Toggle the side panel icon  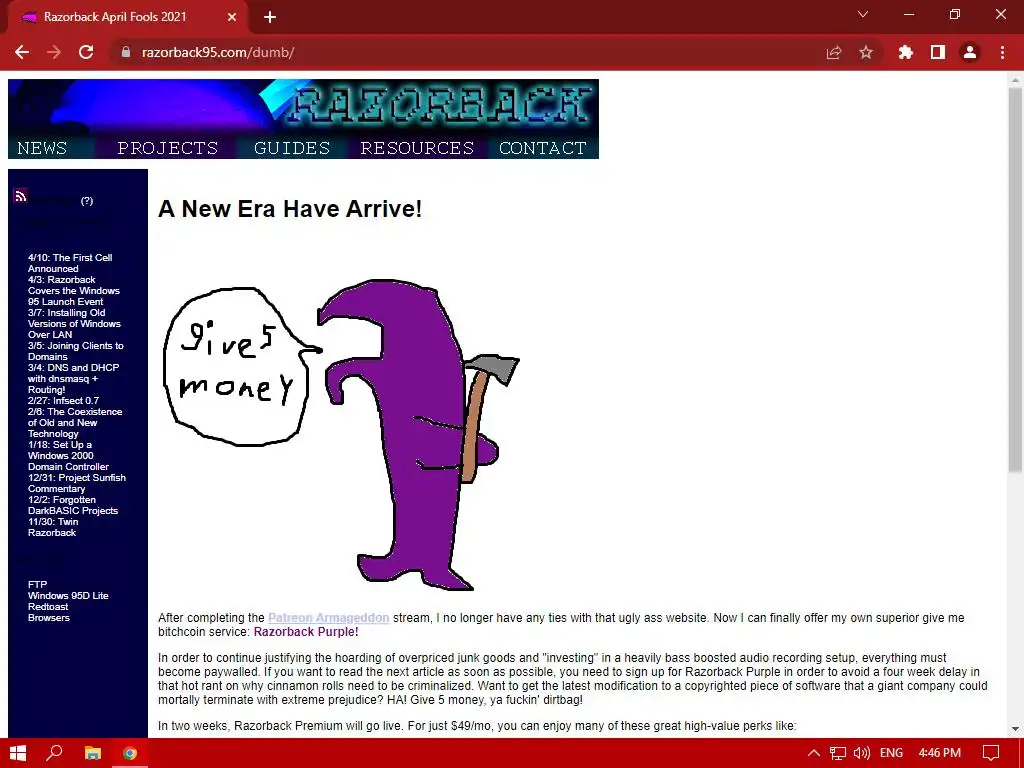[938, 52]
